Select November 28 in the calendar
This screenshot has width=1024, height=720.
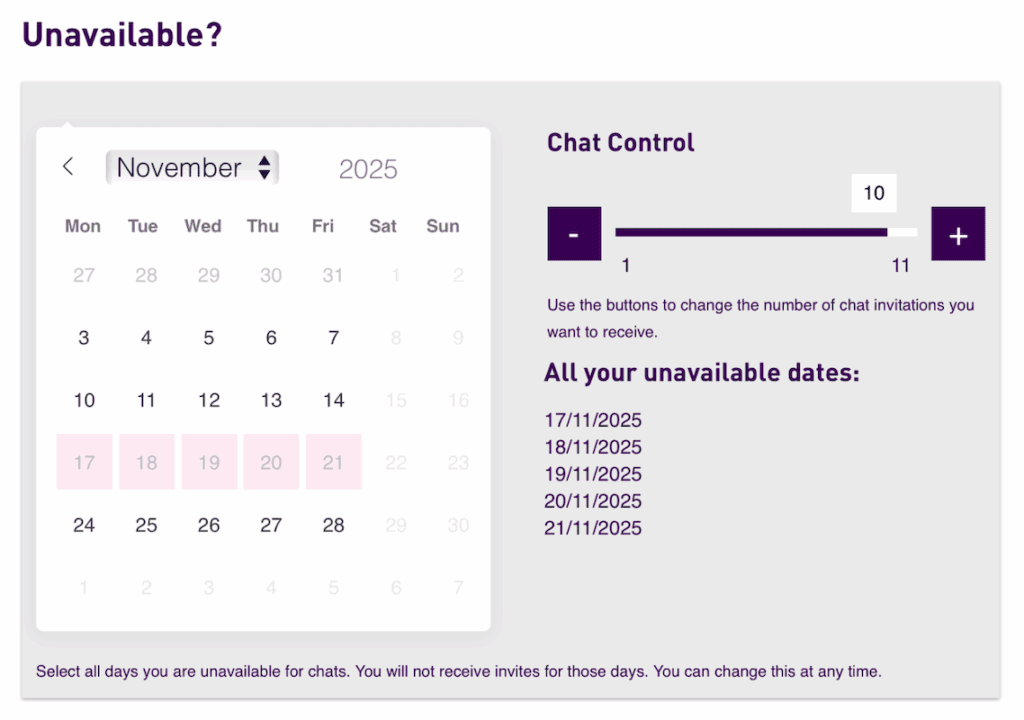click(x=333, y=525)
